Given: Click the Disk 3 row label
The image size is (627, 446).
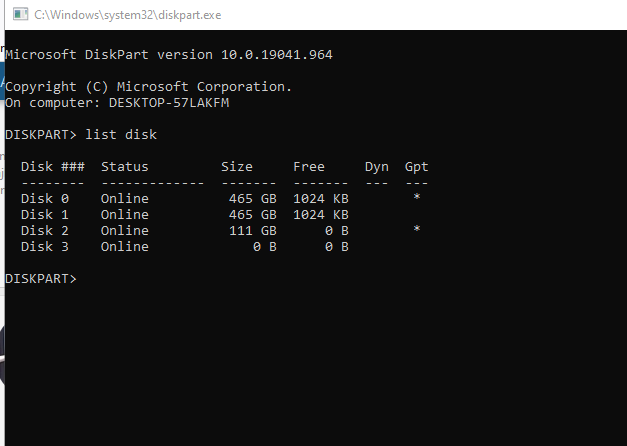Looking at the screenshot, I should [45, 246].
